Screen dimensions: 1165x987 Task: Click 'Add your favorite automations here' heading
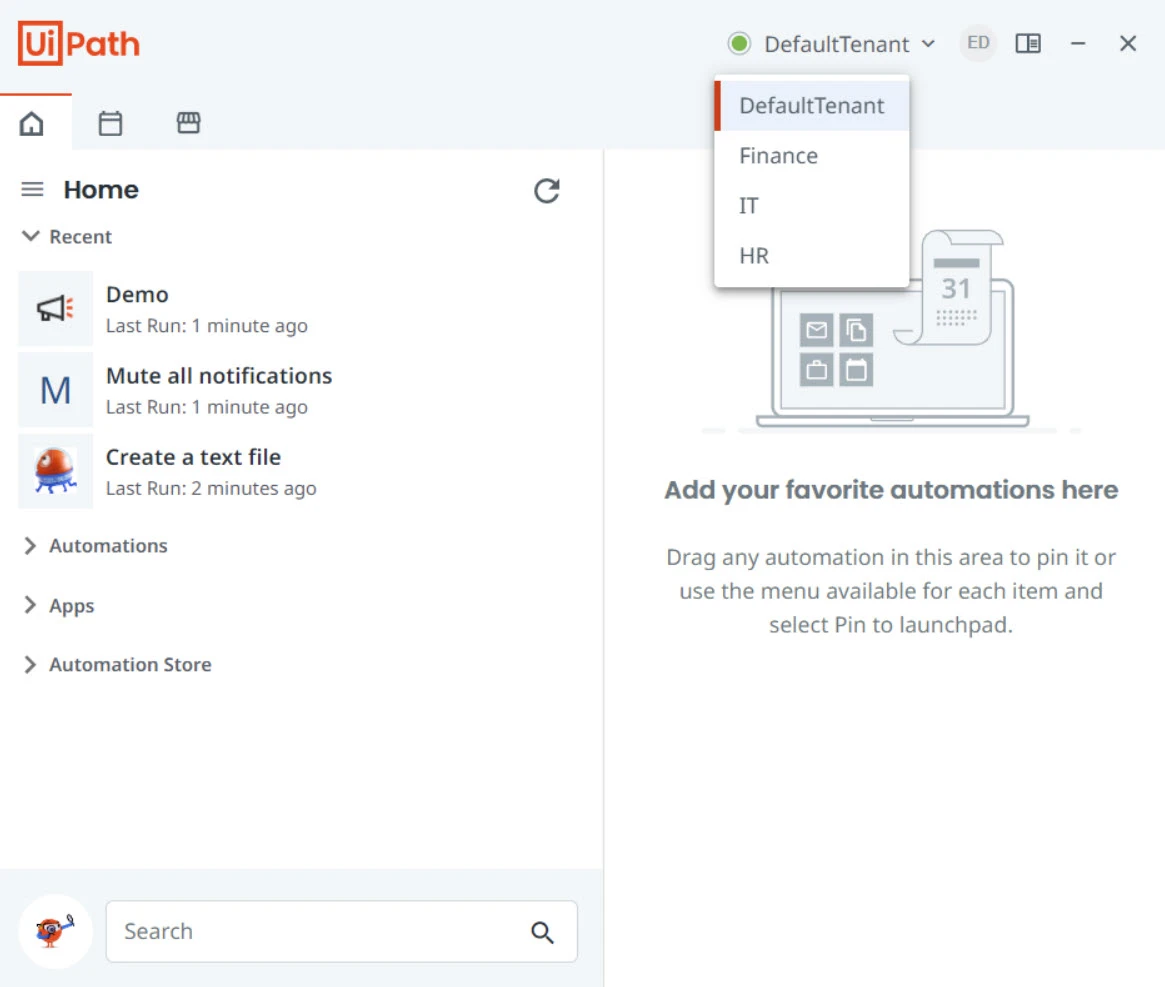(x=891, y=490)
